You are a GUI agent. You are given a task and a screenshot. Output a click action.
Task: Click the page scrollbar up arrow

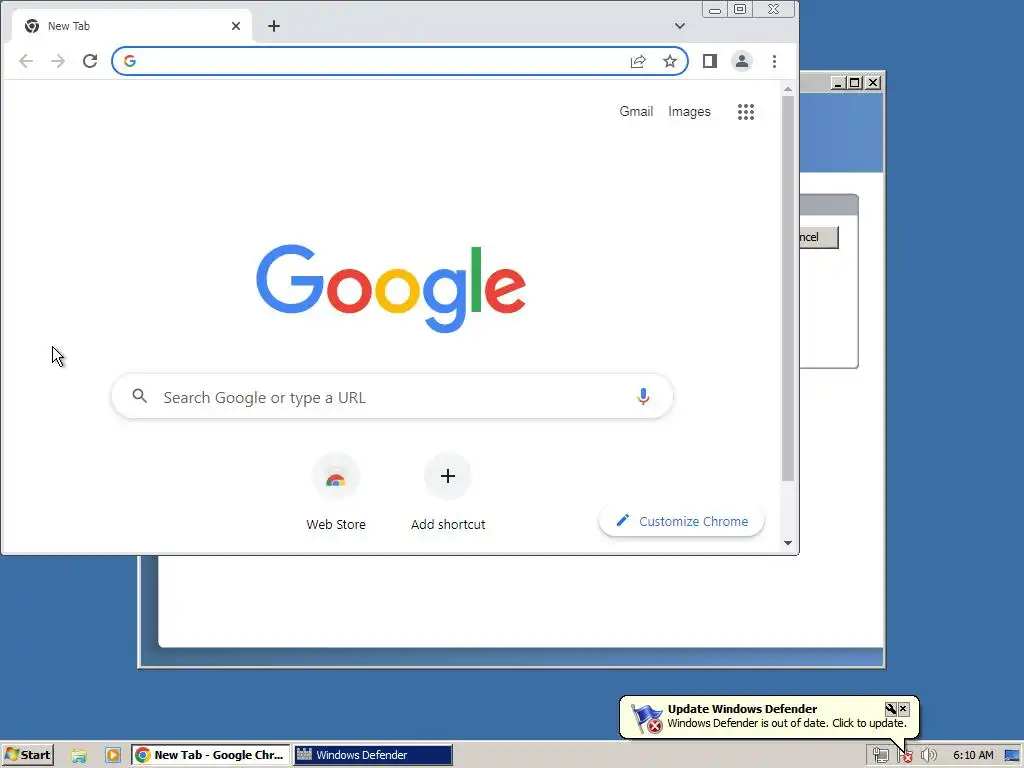tap(788, 89)
